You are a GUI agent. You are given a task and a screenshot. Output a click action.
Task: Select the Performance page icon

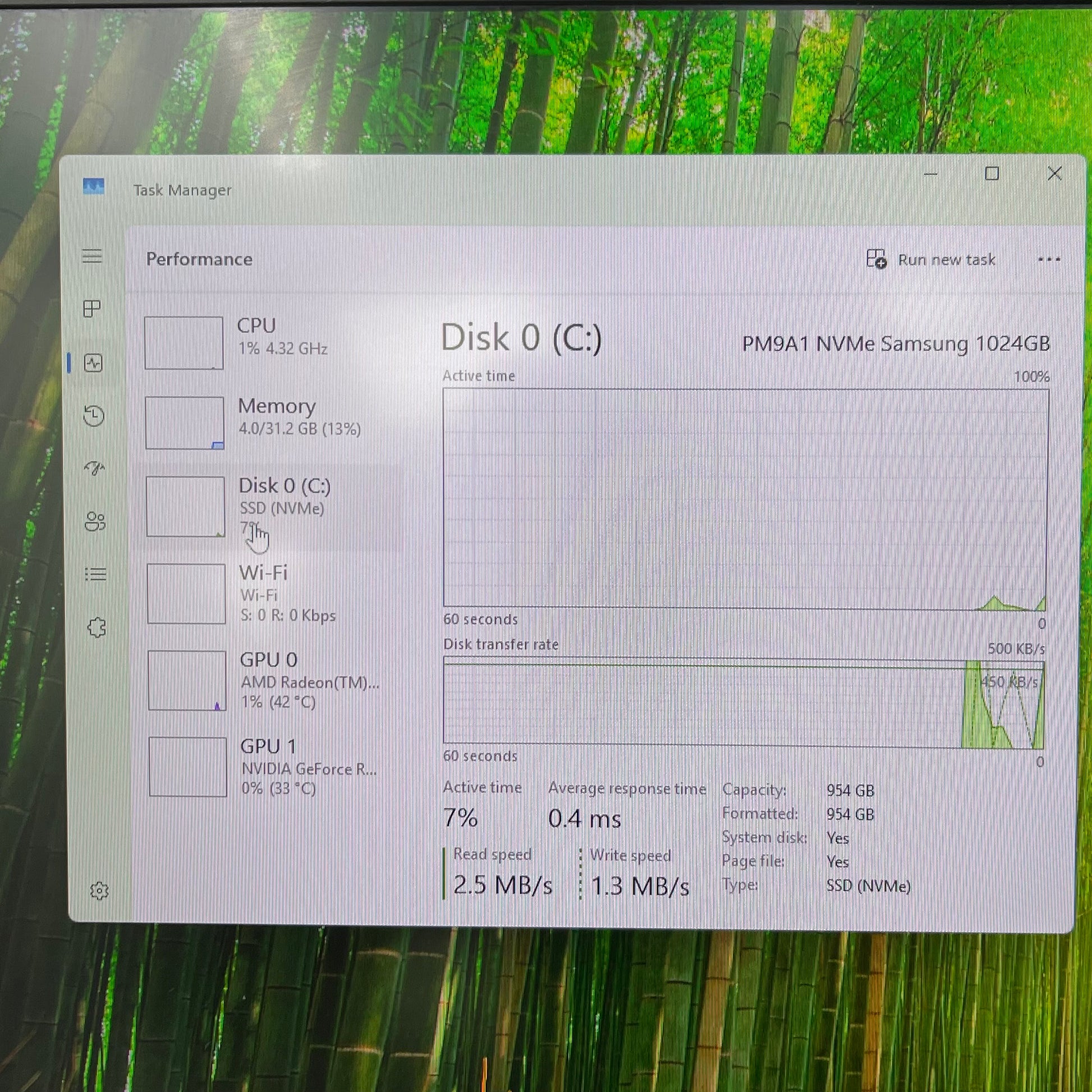pos(93,363)
